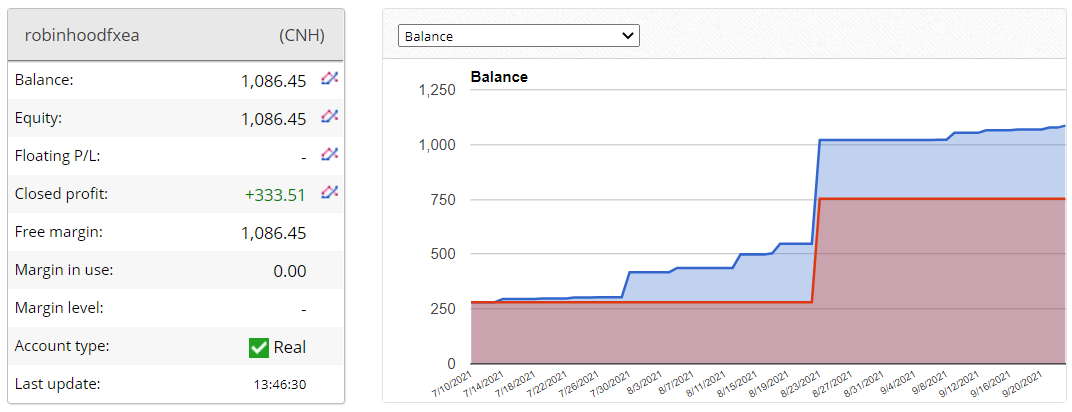Select the Balance value 1,086.45
Screen dimensions: 1072x412
pos(273,81)
